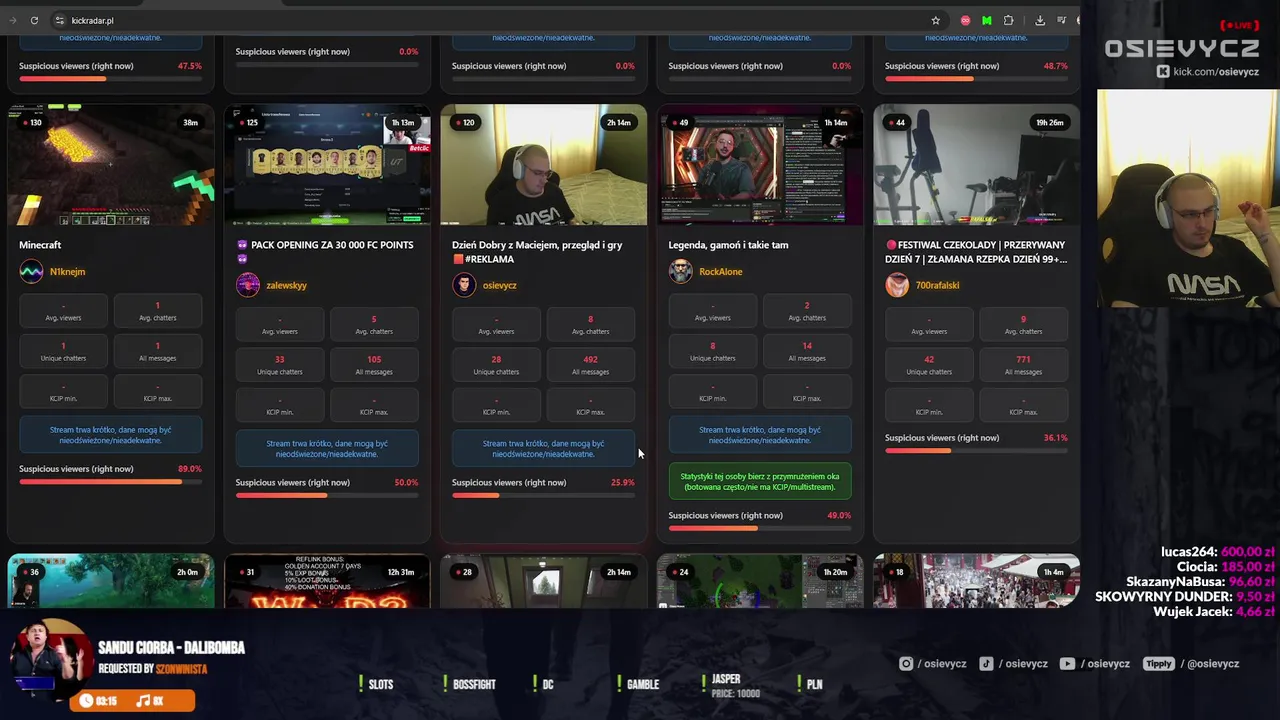Viewport: 1280px width, 720px height.
Task: Open the bottom-row thumbnail with 31 viewers
Action: coord(327,581)
